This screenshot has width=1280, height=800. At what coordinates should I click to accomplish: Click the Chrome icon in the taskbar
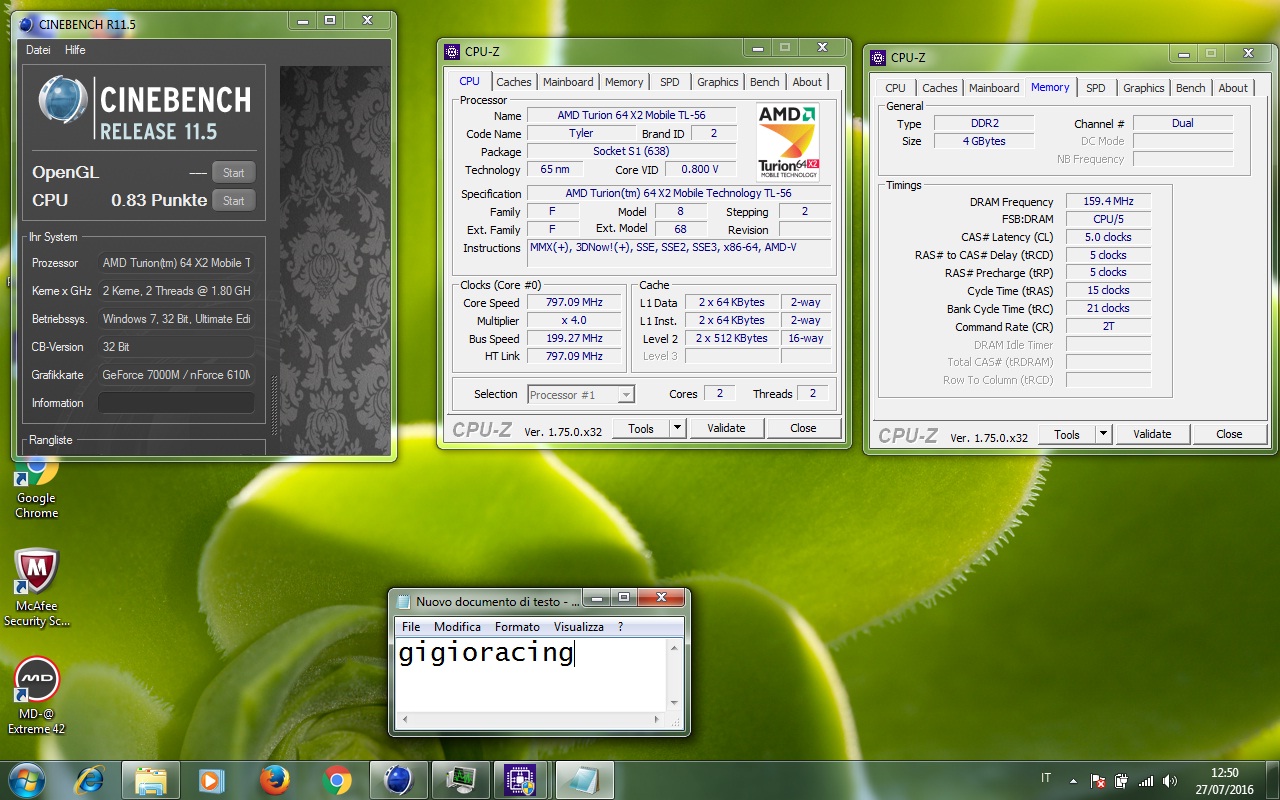[x=336, y=780]
